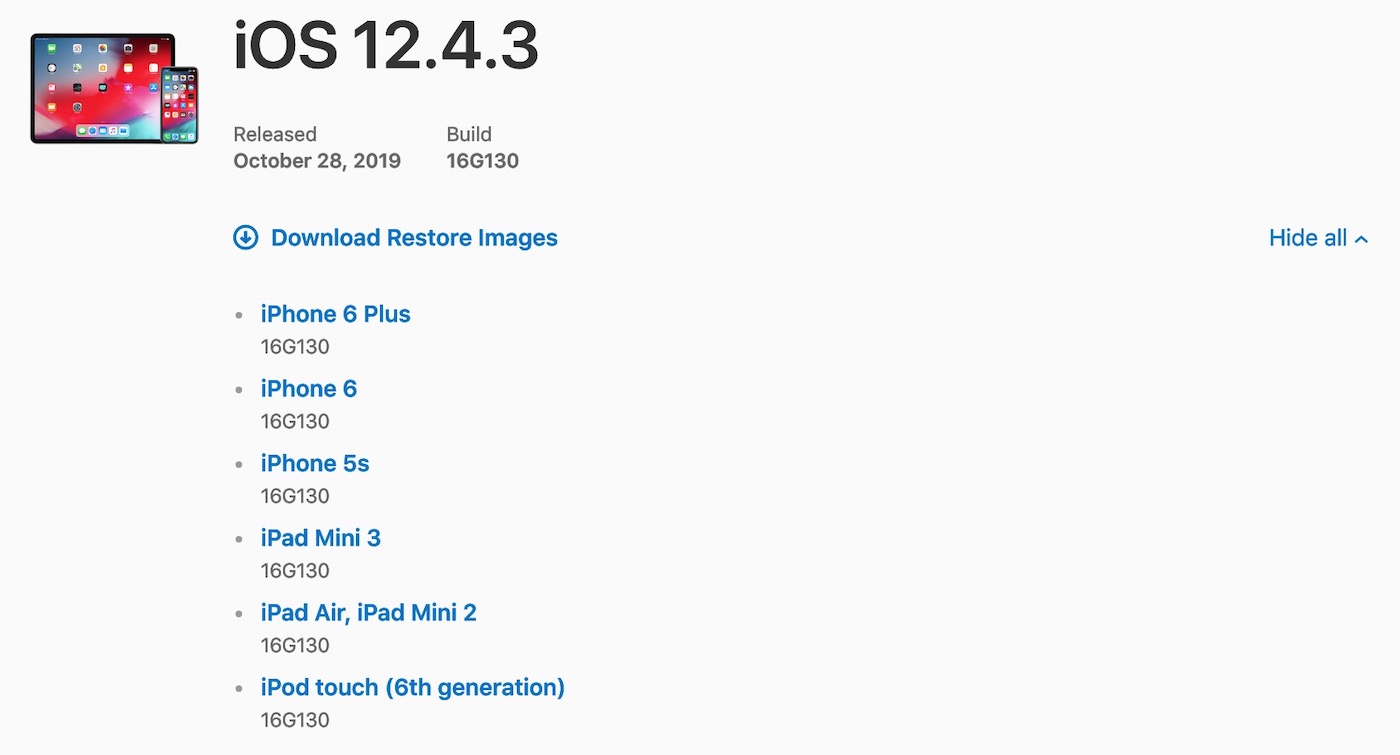Select the iPod touch (6th generation) link
Viewport: 1400px width, 755px height.
(413, 687)
